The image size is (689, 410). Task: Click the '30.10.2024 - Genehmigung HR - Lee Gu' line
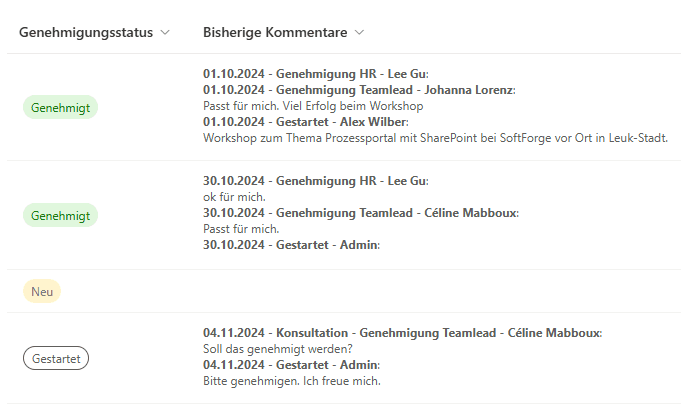315,181
